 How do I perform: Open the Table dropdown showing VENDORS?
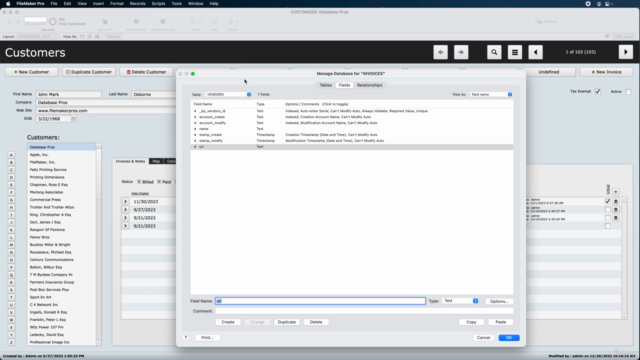228,94
